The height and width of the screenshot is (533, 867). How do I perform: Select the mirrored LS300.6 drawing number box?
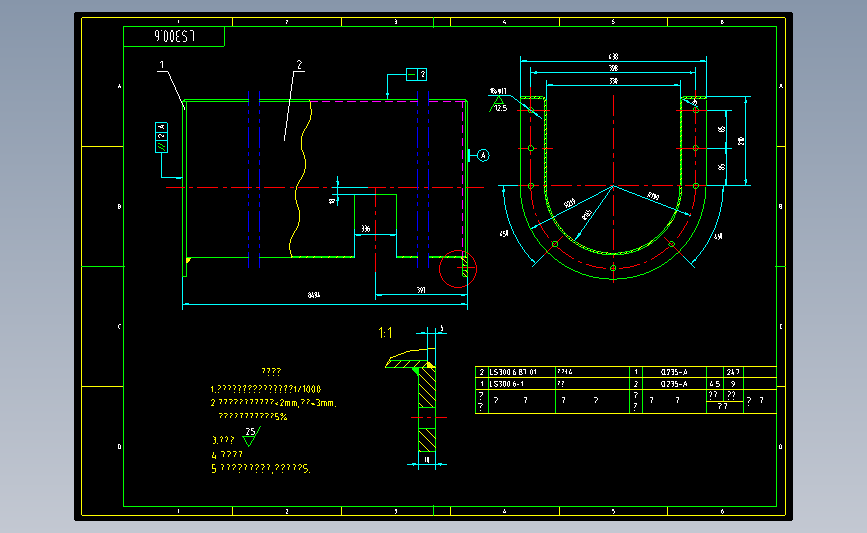click(174, 36)
